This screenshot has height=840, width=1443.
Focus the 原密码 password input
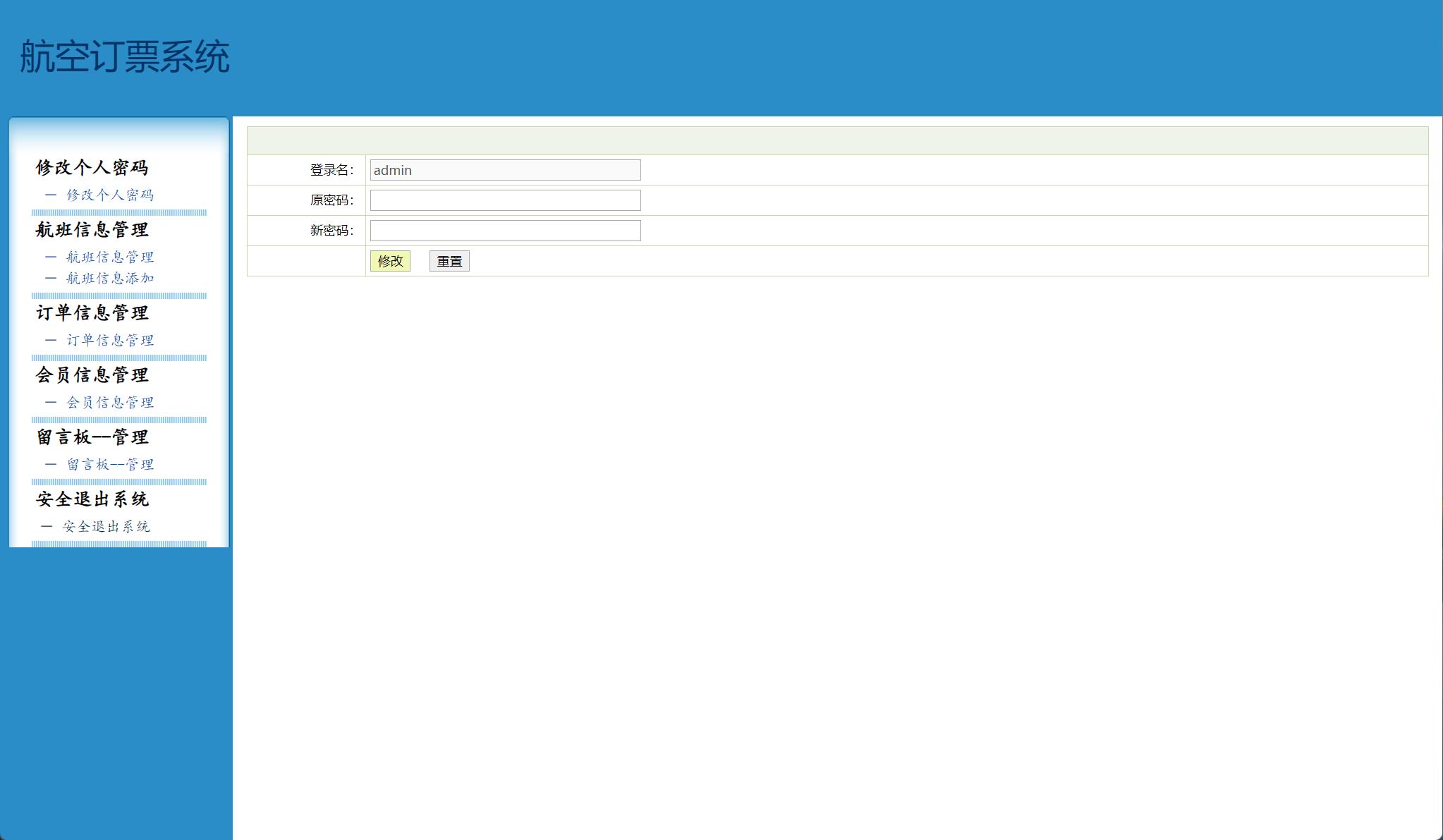[x=505, y=200]
